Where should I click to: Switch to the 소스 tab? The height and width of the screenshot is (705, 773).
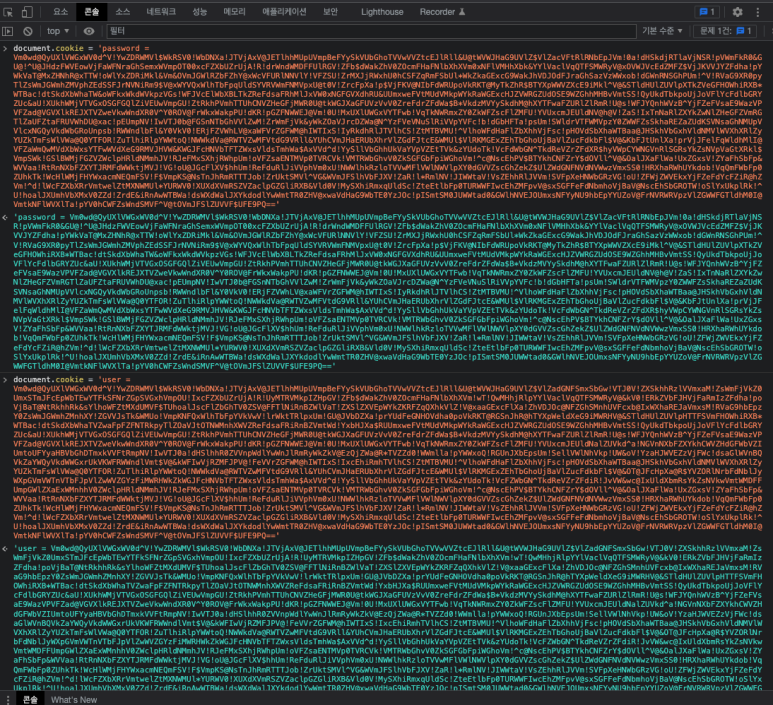tap(123, 12)
